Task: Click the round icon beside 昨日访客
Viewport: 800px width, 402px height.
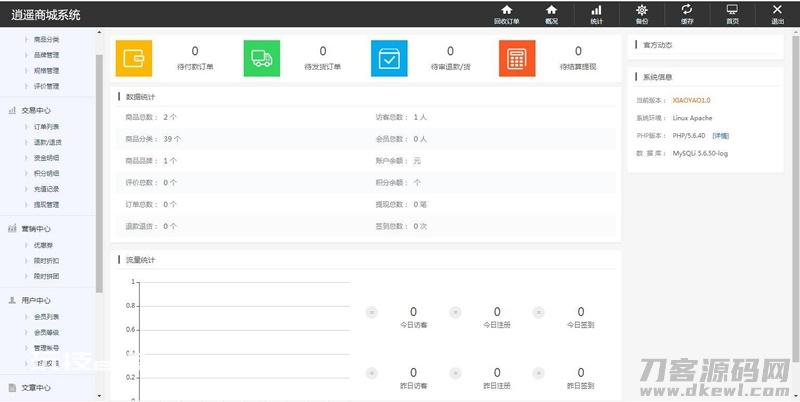Action: (372, 373)
